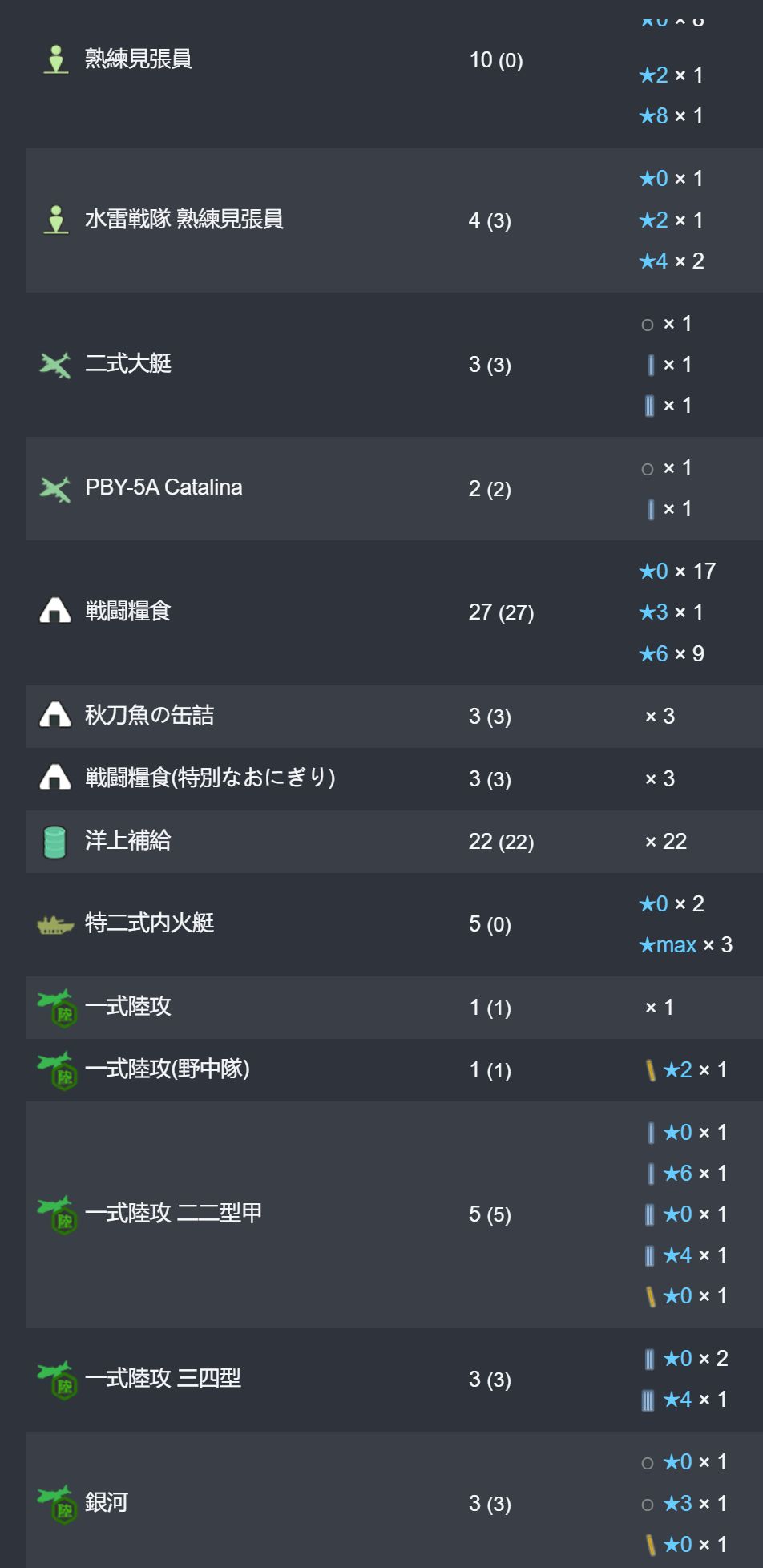Select the 戦闘糧食(特別なおにぎり) equipment row
Image resolution: width=763 pixels, height=1568 pixels.
394,778
